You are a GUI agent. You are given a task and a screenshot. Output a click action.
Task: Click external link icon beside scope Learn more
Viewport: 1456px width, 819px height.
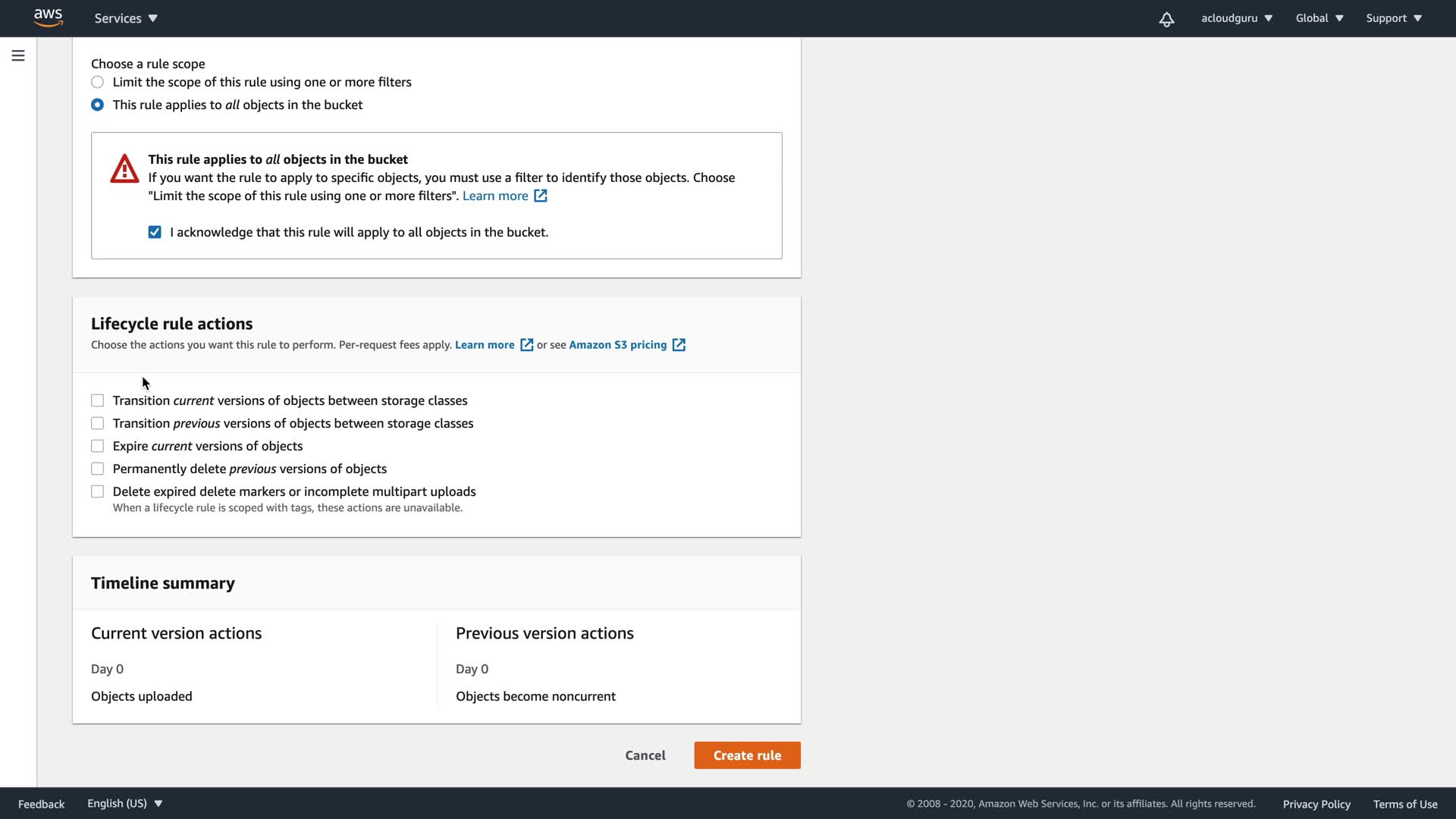click(x=541, y=196)
